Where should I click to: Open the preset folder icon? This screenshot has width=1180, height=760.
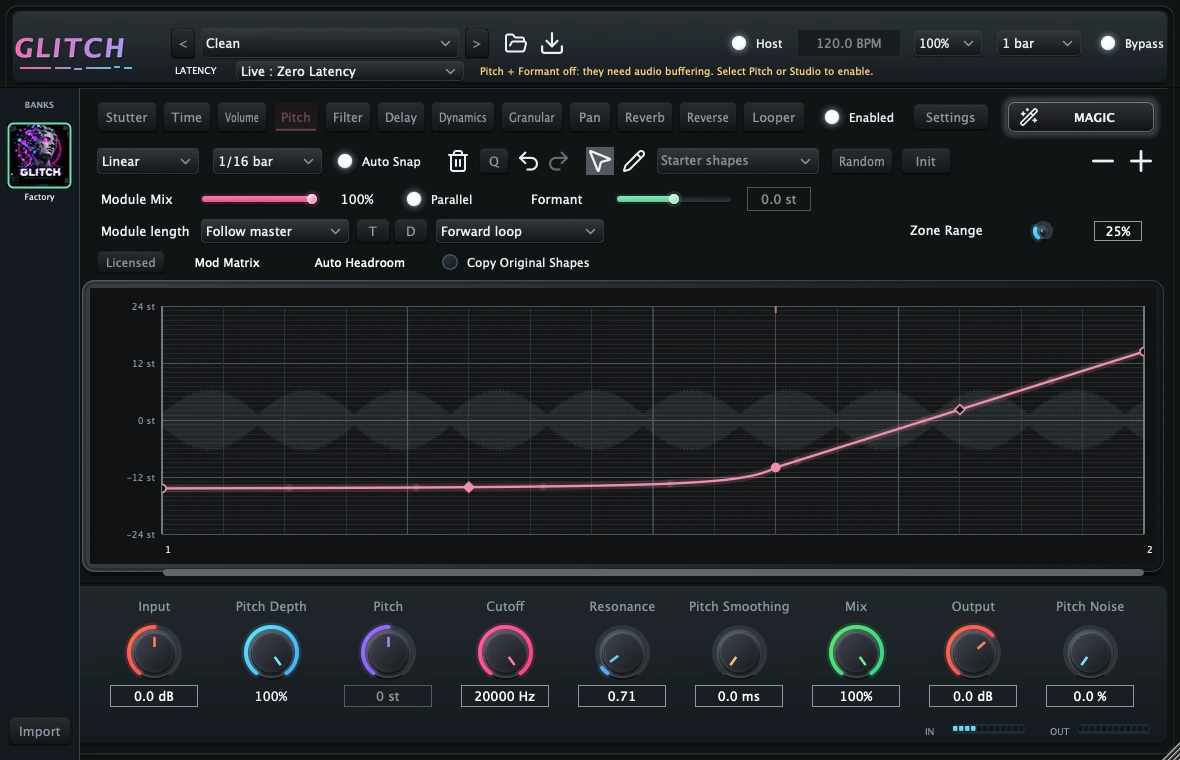(x=515, y=43)
